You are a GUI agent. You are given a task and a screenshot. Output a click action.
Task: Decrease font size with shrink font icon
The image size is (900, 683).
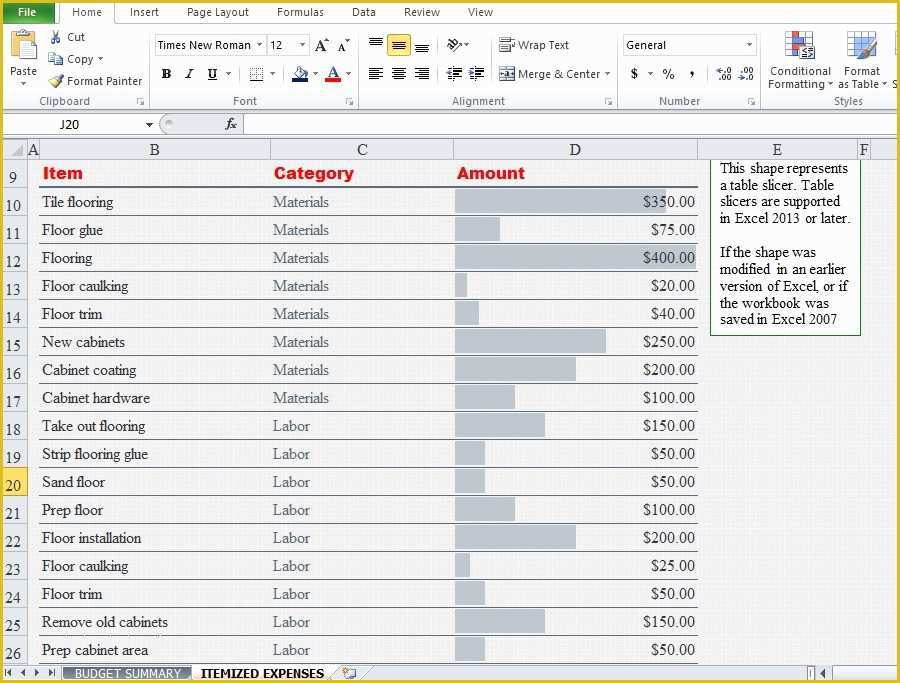(344, 45)
